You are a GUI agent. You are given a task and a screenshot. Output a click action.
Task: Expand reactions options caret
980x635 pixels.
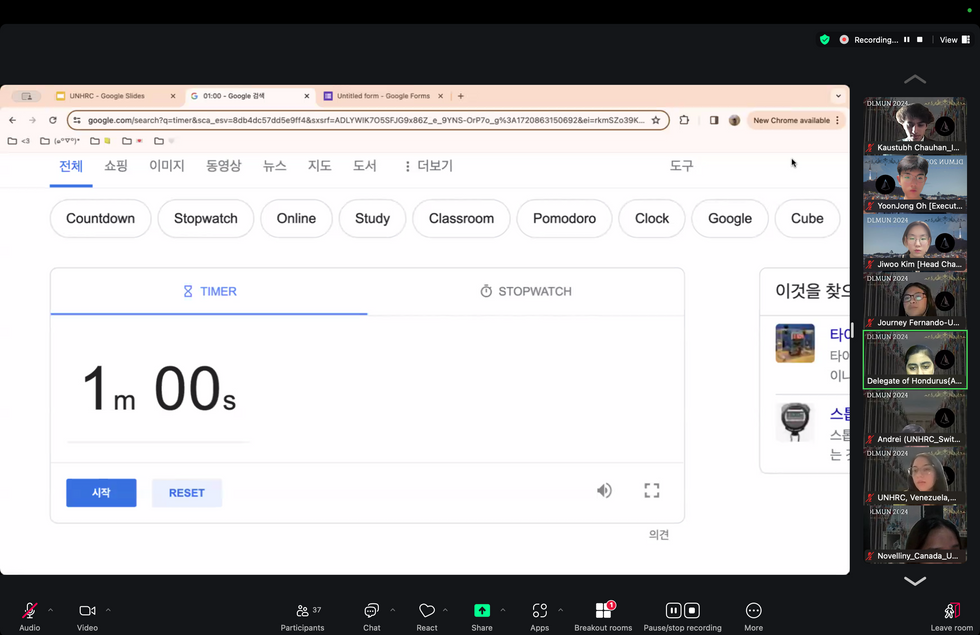pyautogui.click(x=445, y=610)
